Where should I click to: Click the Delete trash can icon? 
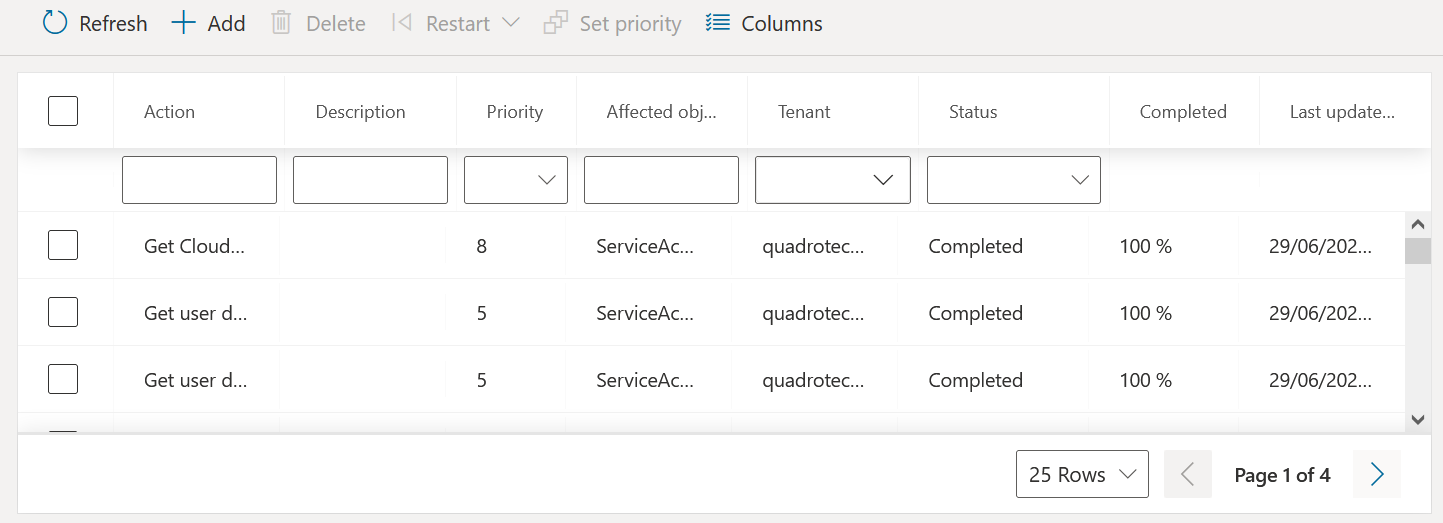pos(282,23)
